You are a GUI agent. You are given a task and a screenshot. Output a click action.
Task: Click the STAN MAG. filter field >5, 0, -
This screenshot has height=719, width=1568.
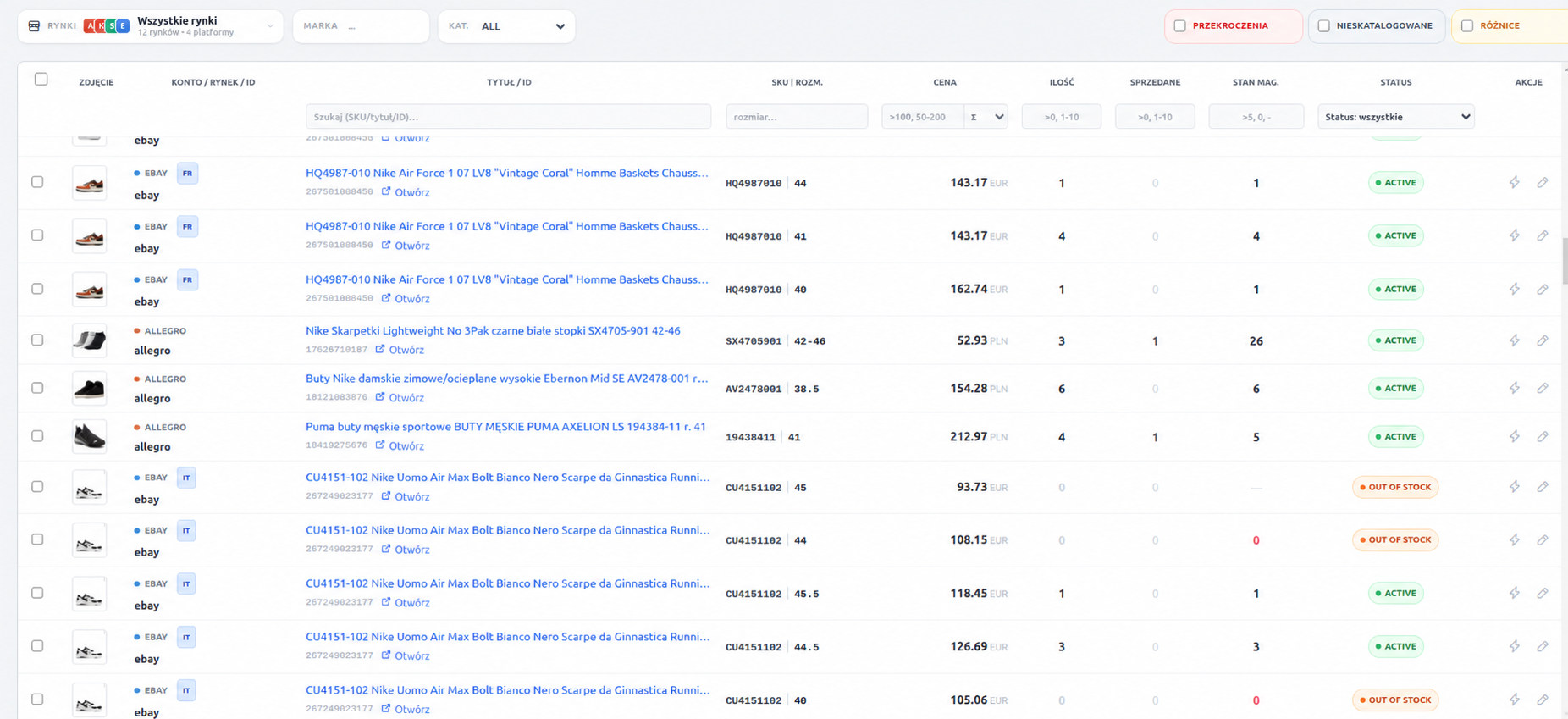click(x=1256, y=117)
